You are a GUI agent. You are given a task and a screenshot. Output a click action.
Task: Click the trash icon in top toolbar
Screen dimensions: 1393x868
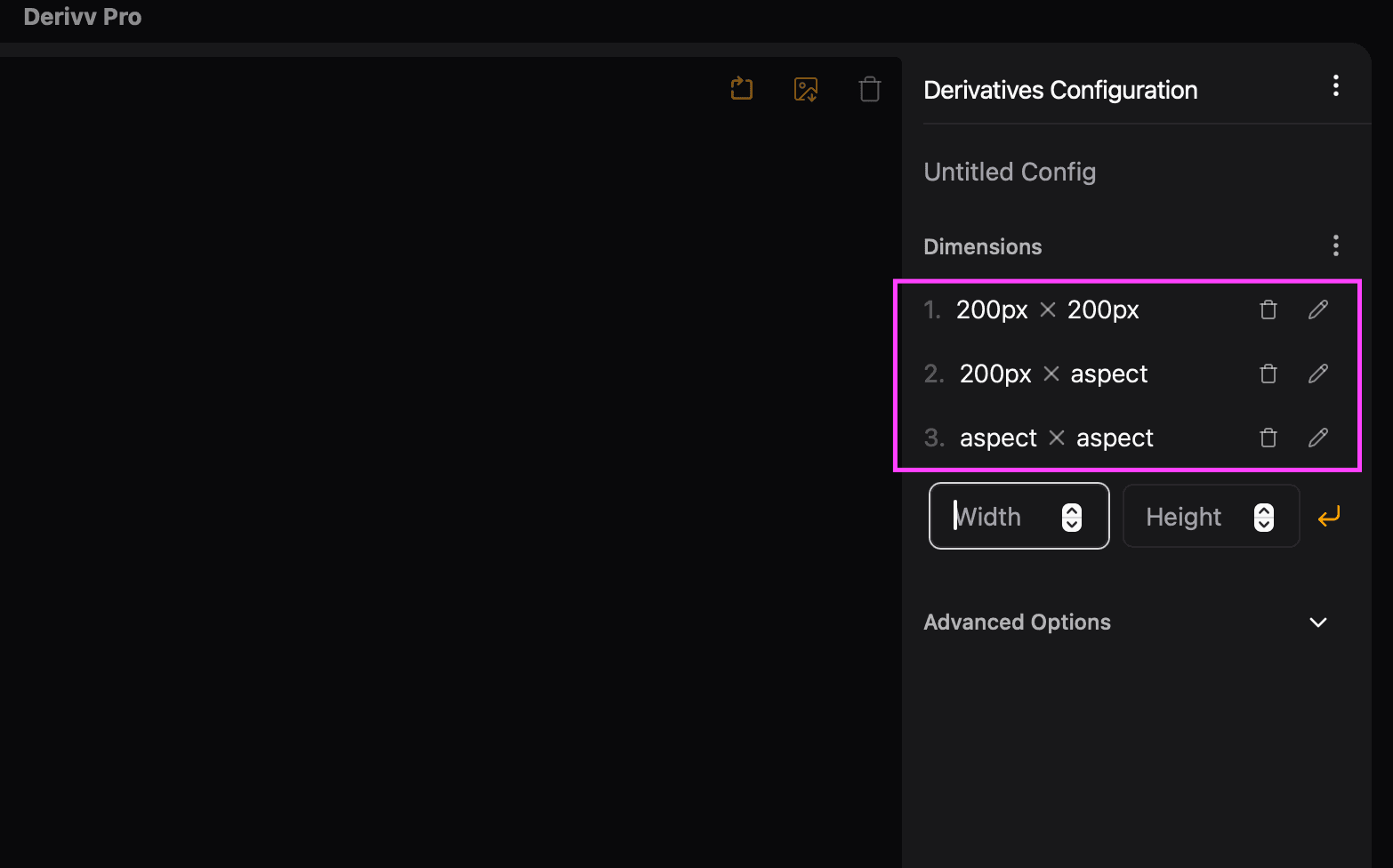[x=870, y=89]
